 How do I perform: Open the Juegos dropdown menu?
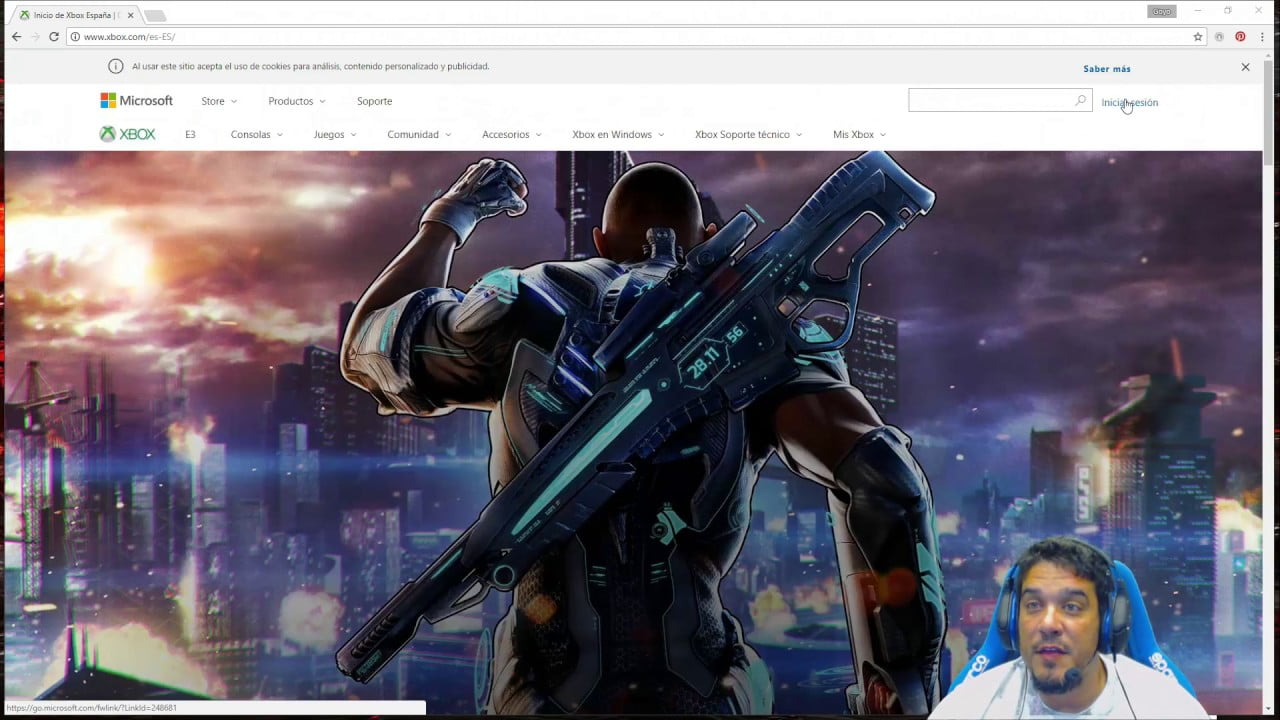coord(334,134)
